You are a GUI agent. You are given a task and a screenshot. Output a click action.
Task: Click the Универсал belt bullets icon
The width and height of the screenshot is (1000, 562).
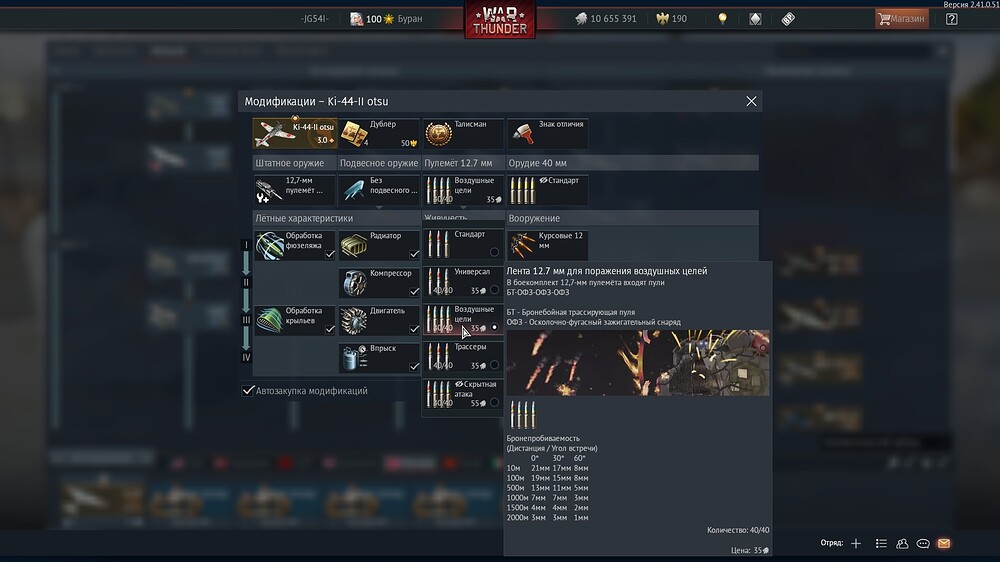pos(439,282)
